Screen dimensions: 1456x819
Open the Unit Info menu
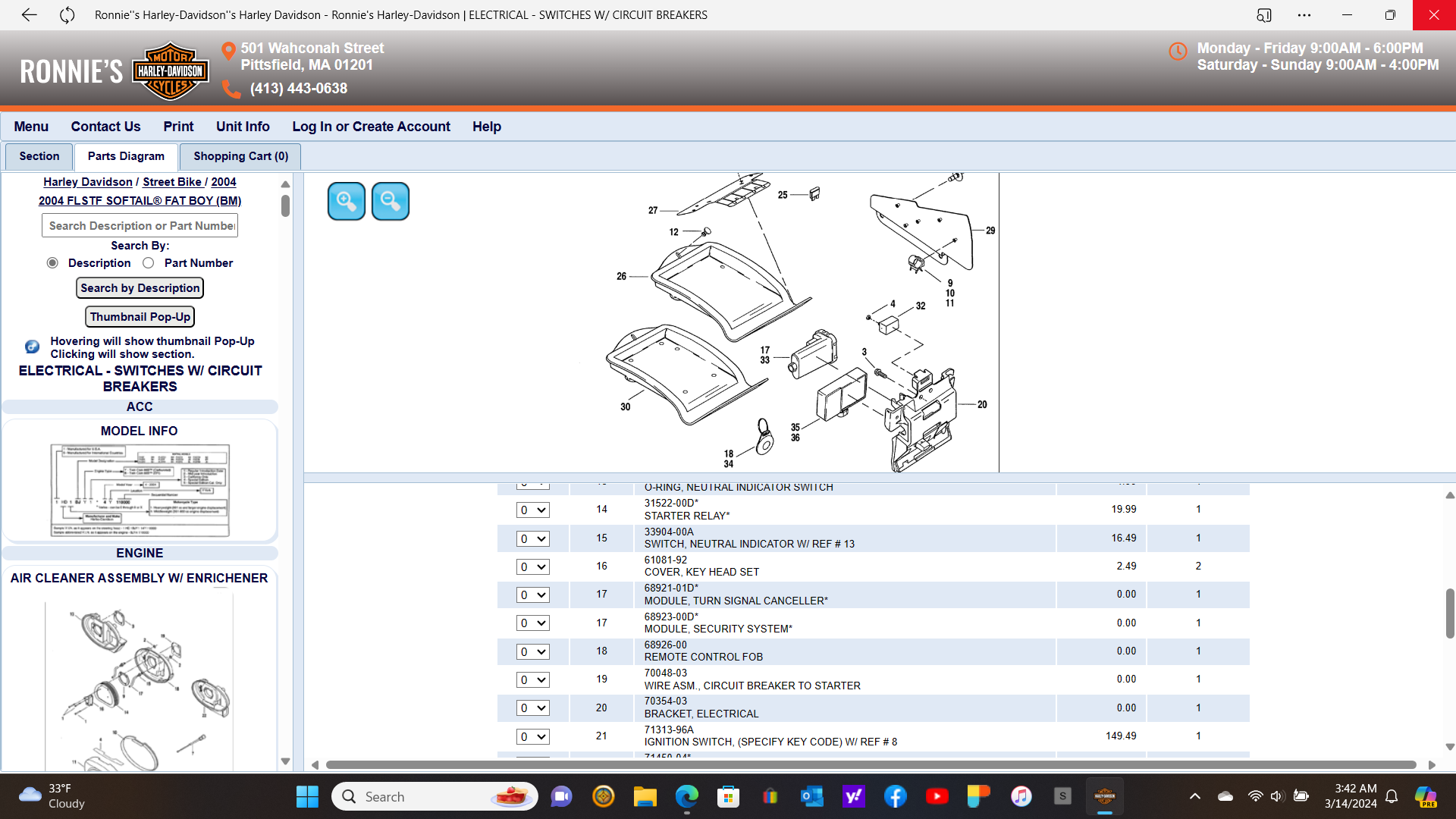point(243,127)
